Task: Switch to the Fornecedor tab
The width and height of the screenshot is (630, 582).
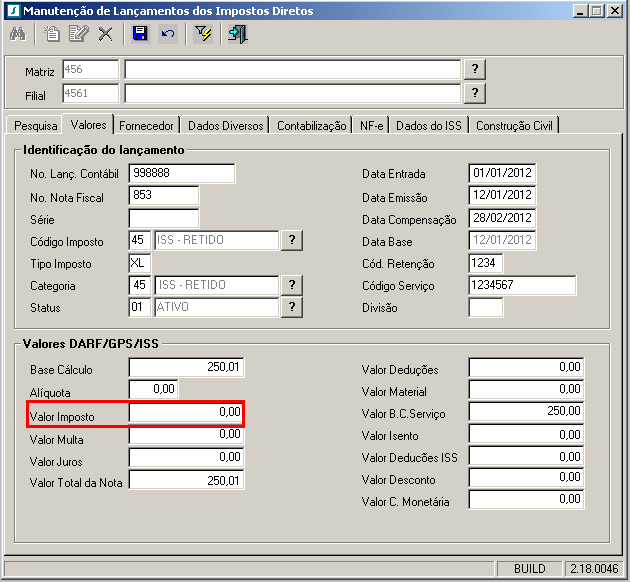Action: pyautogui.click(x=147, y=126)
